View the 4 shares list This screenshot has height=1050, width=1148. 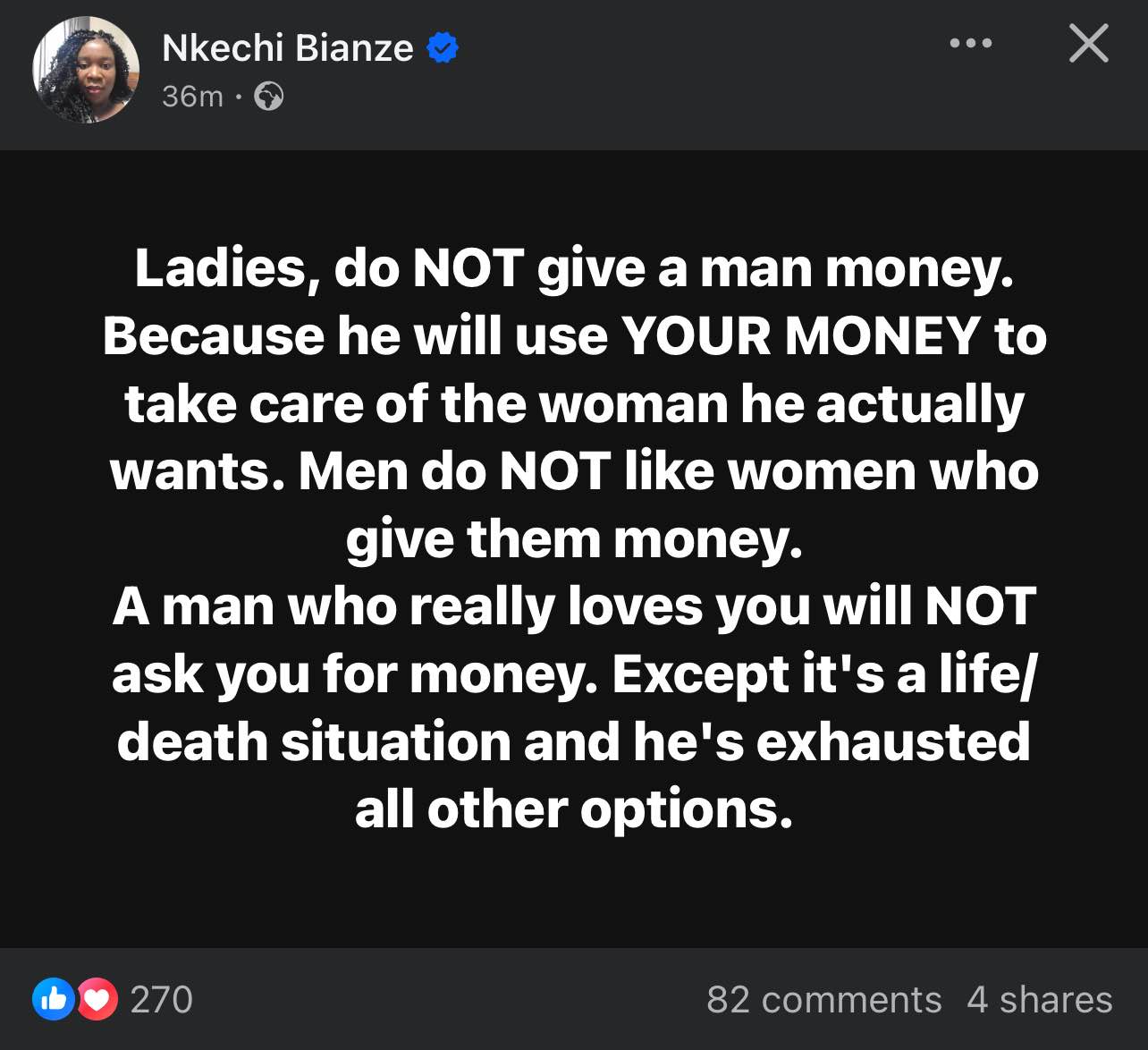pyautogui.click(x=1039, y=999)
